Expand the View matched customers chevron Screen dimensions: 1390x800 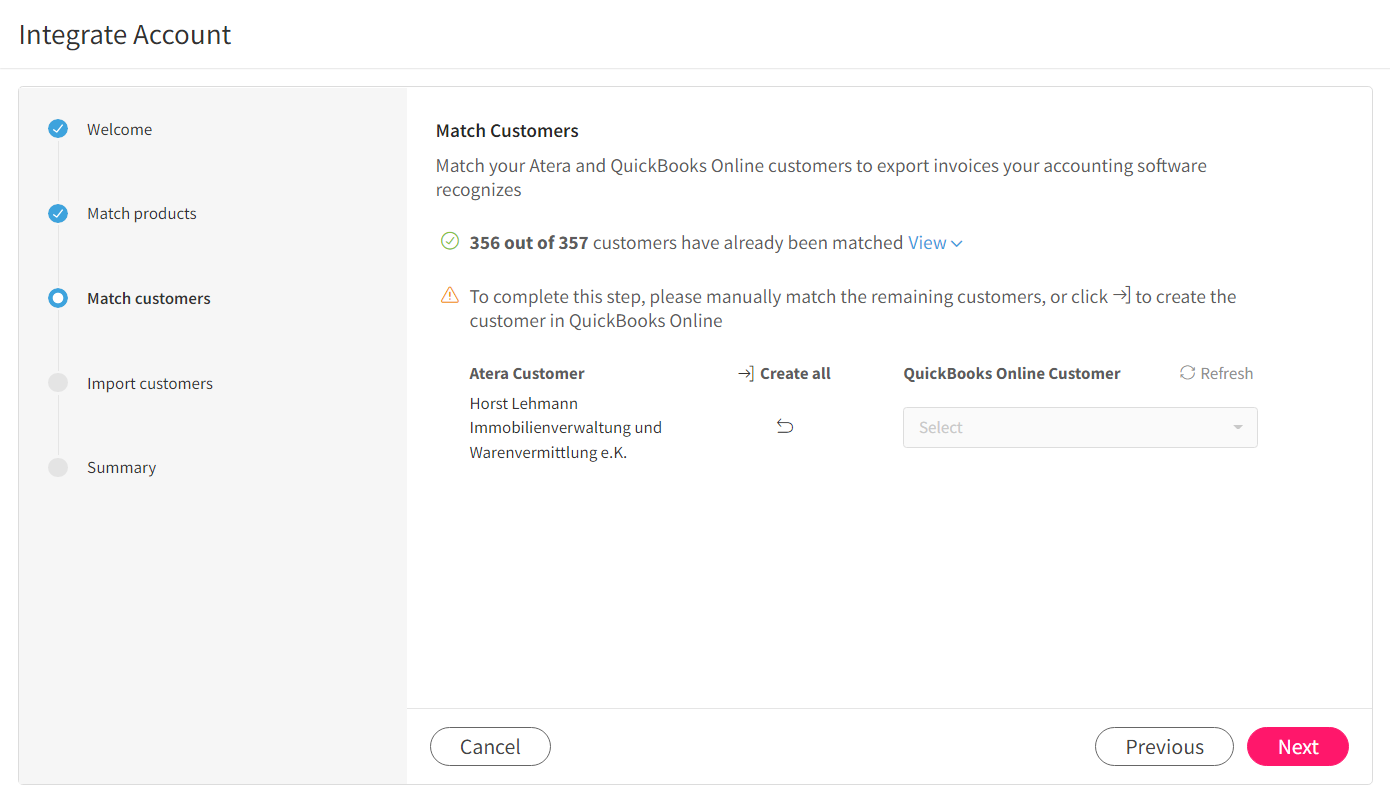pyautogui.click(x=957, y=243)
